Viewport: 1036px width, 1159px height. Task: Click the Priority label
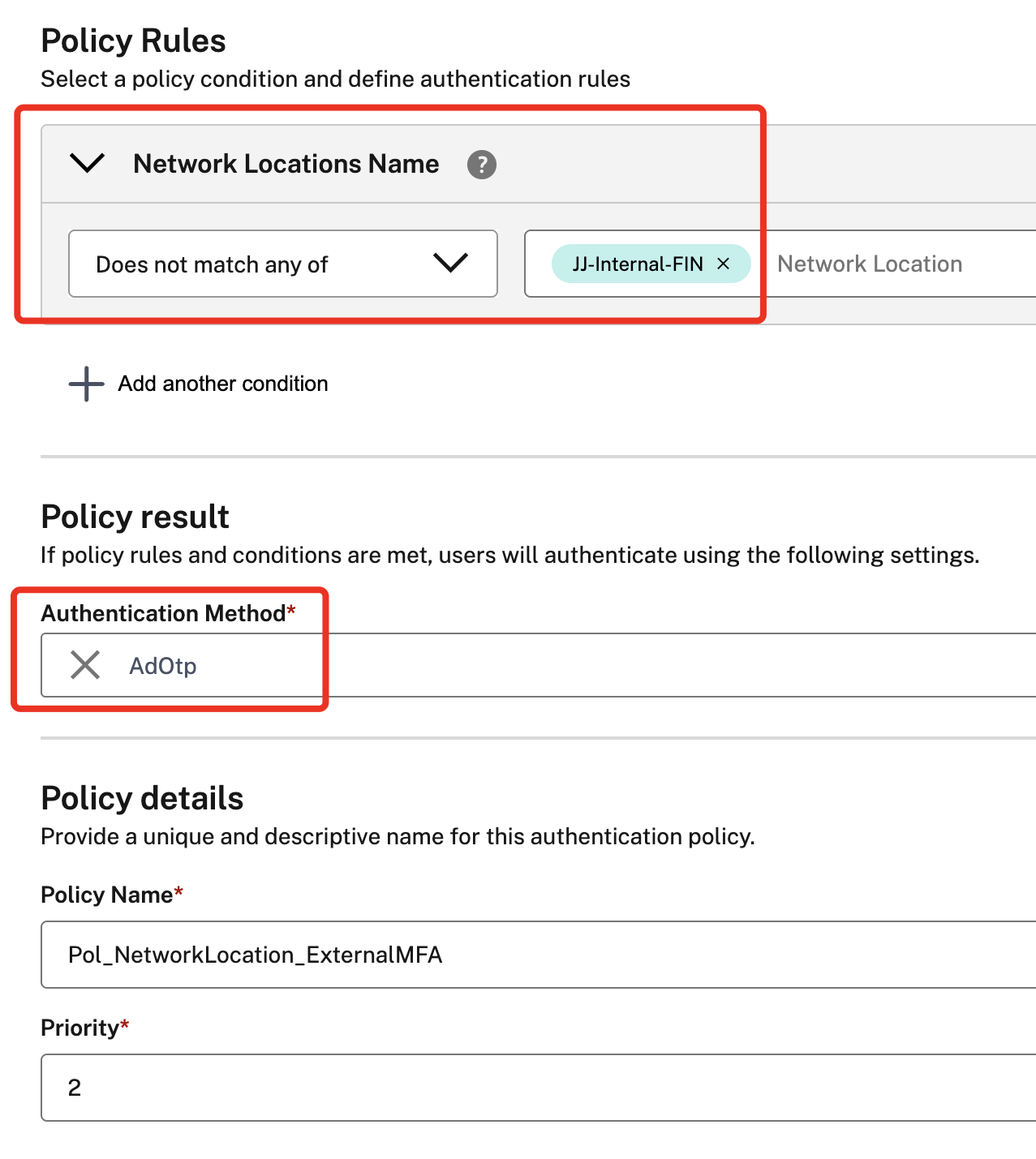[x=80, y=1028]
